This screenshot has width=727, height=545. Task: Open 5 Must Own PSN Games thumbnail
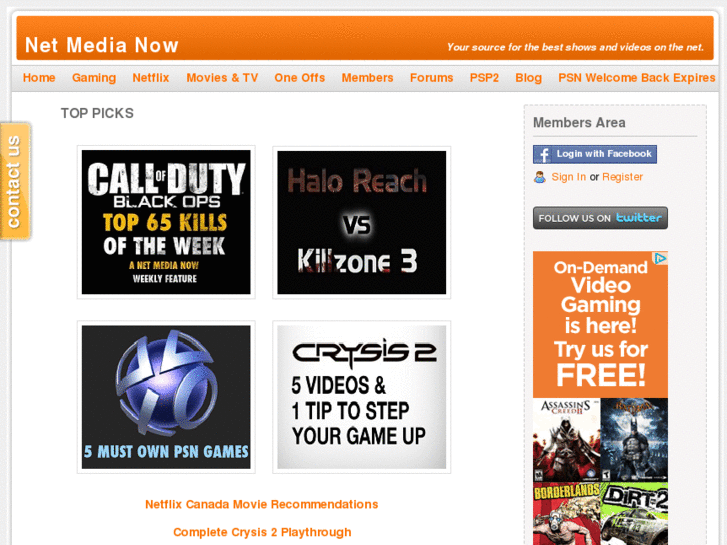[x=166, y=397]
